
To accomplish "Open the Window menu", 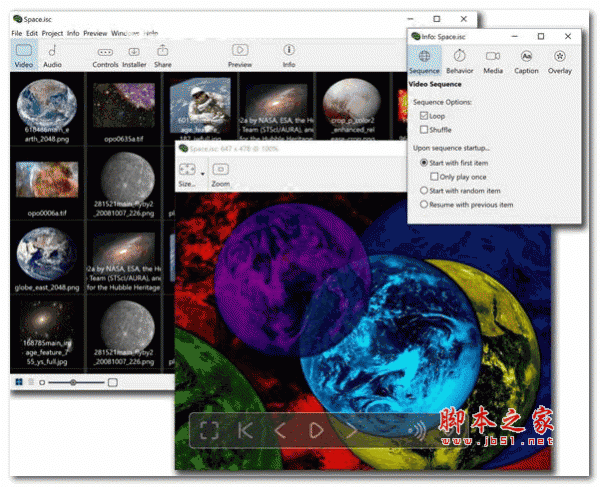I will click(125, 33).
